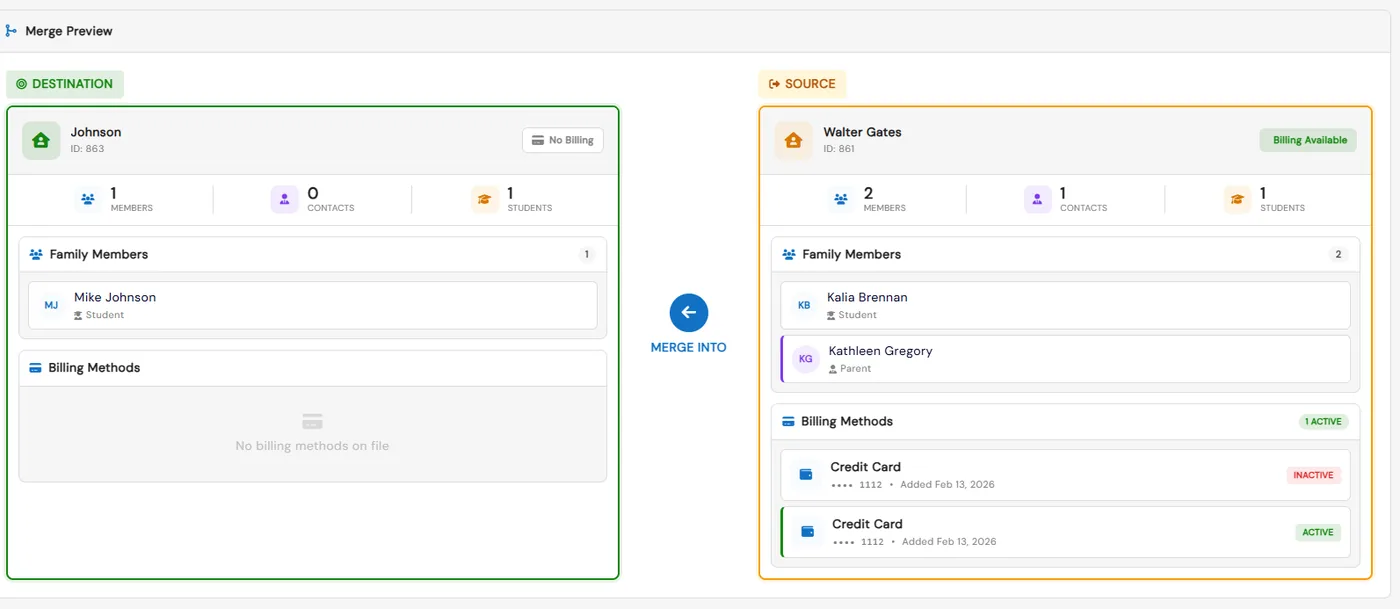Select the SOURCE badge
The width and height of the screenshot is (1400, 609).
pyautogui.click(x=802, y=84)
